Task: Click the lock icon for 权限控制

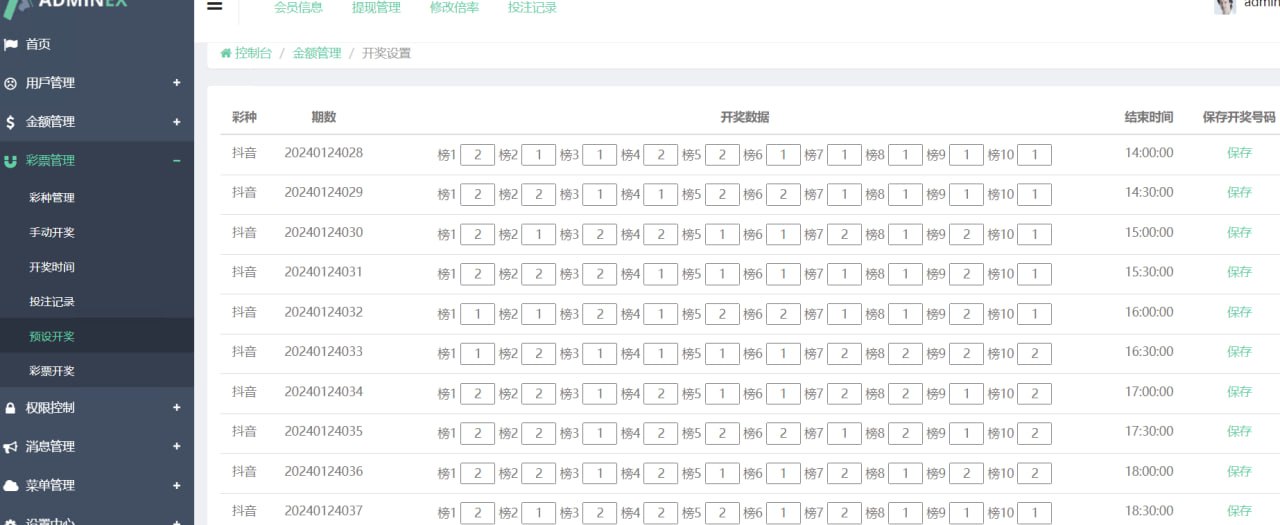Action: point(11,408)
